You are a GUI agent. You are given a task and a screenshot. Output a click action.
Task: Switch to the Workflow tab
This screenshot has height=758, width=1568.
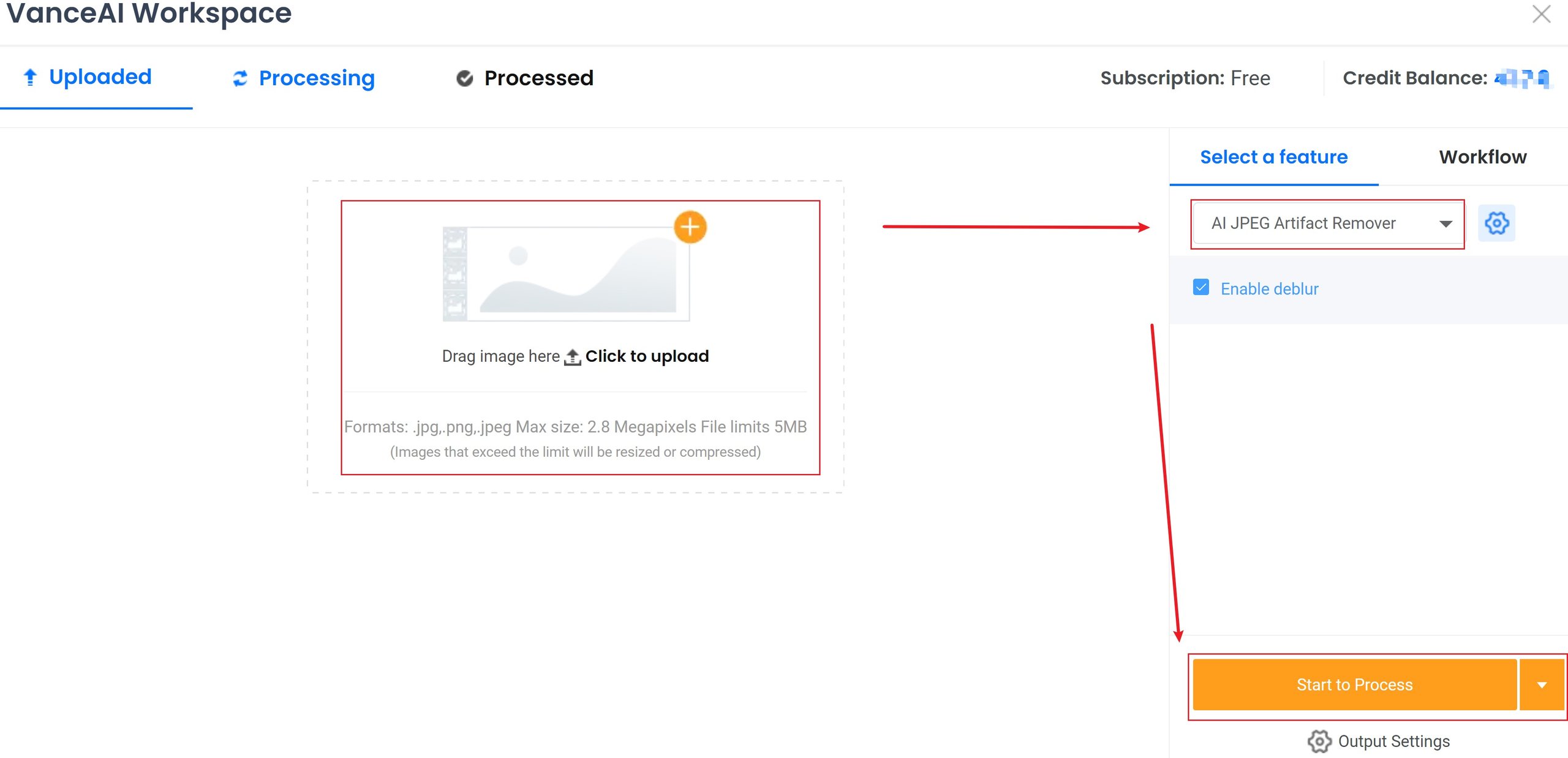coord(1482,157)
